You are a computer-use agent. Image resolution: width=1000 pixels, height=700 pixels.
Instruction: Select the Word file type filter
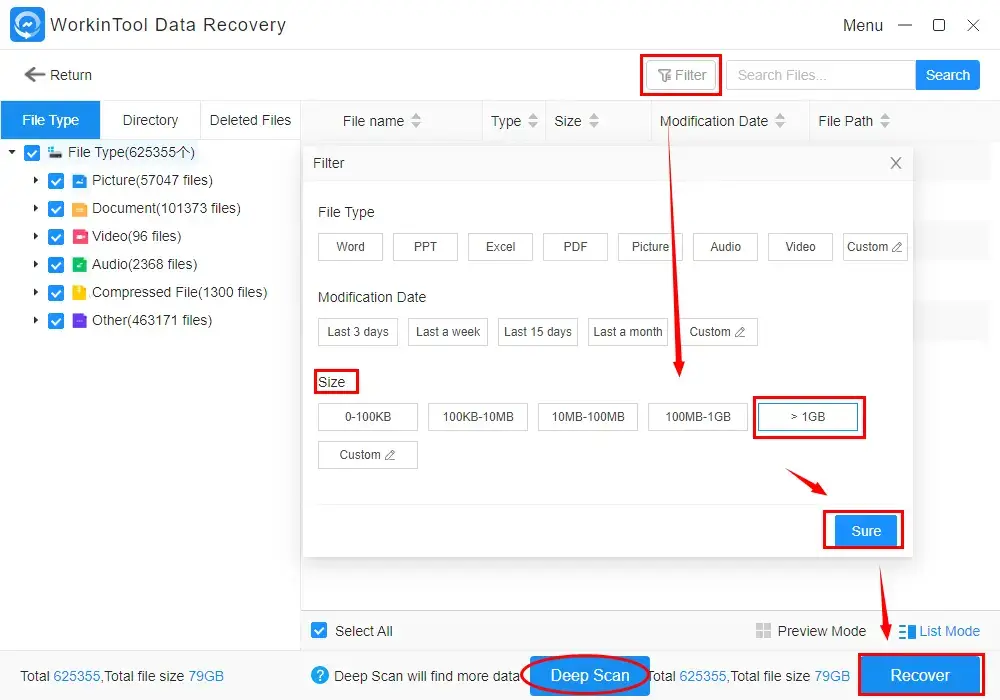[x=350, y=247]
